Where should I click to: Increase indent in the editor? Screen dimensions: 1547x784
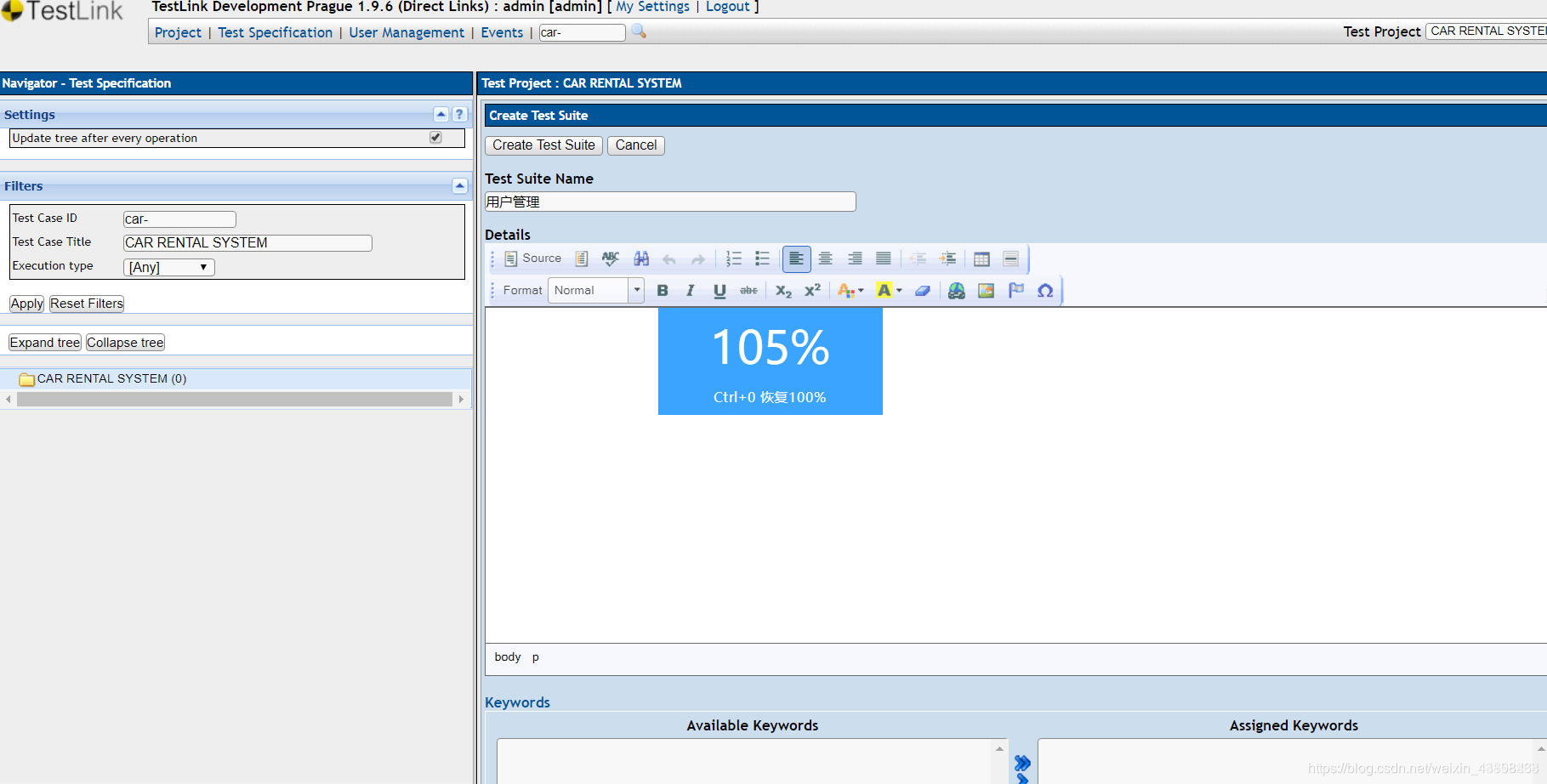click(947, 258)
